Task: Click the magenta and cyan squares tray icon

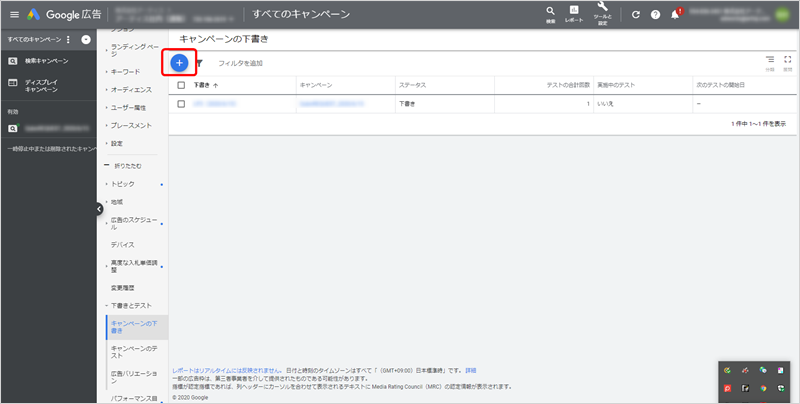Action: click(781, 370)
